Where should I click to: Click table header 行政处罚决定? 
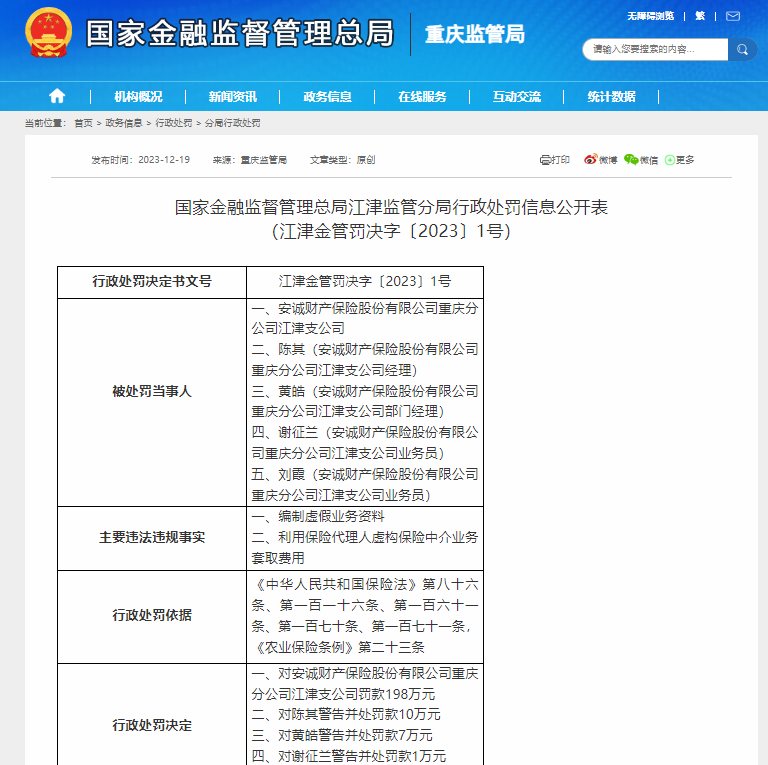pyautogui.click(x=152, y=725)
